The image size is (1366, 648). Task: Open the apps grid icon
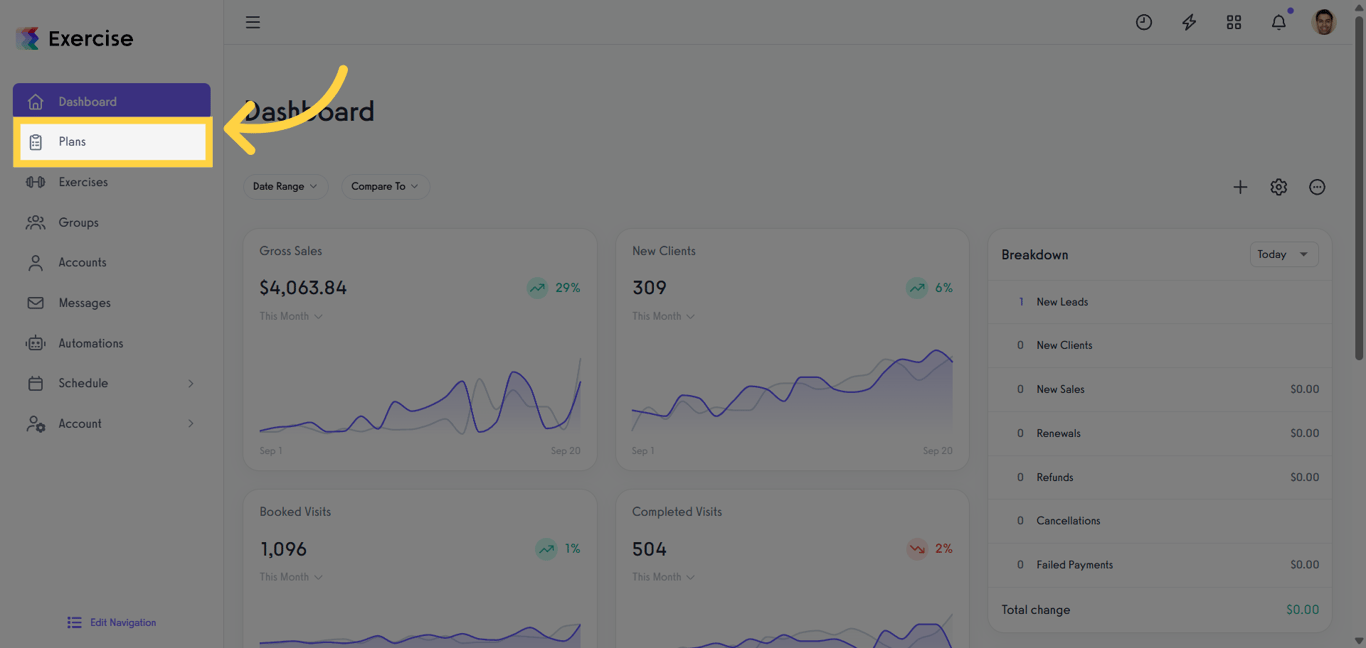1234,22
